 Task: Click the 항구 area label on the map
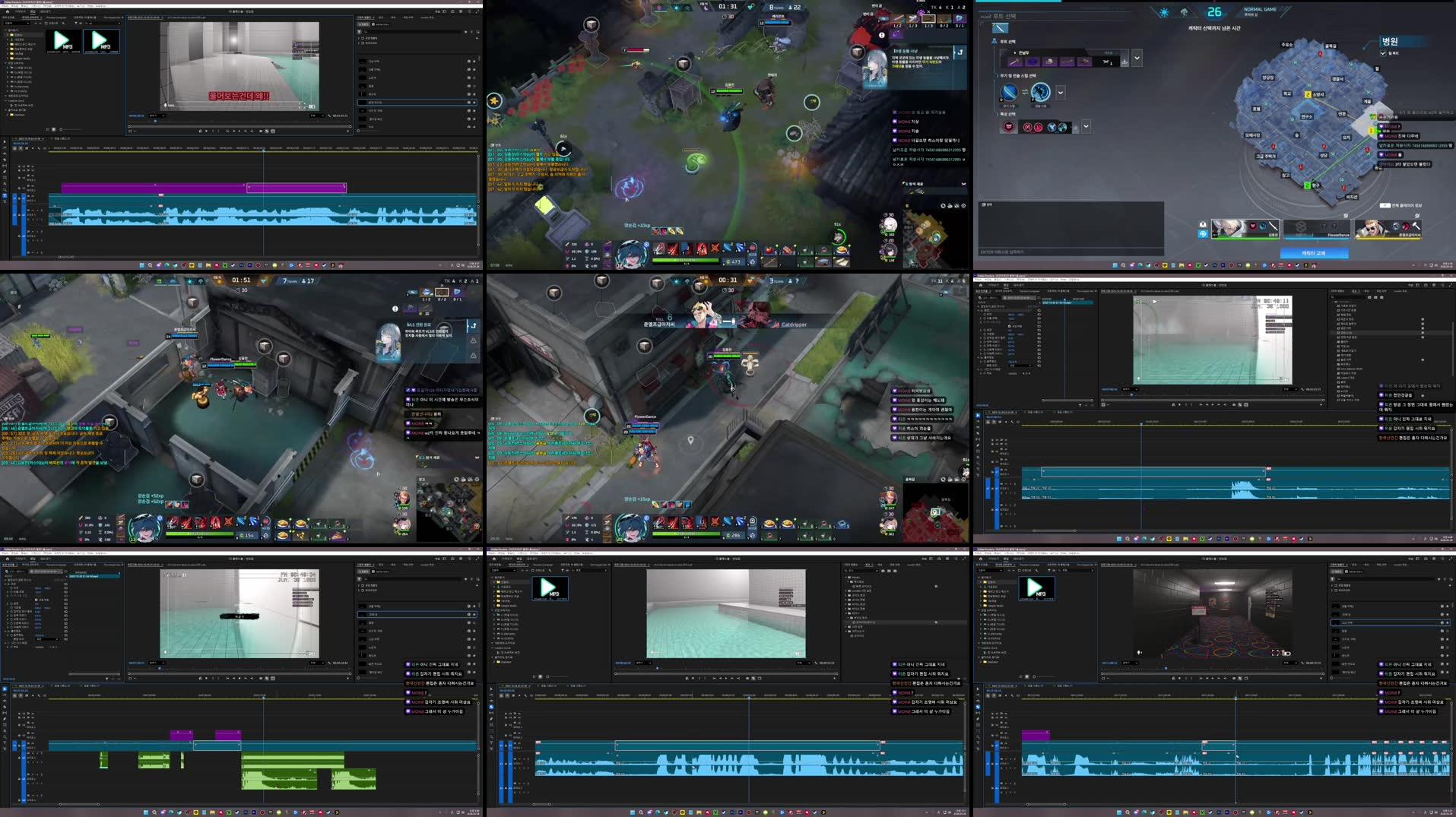pos(1315,185)
